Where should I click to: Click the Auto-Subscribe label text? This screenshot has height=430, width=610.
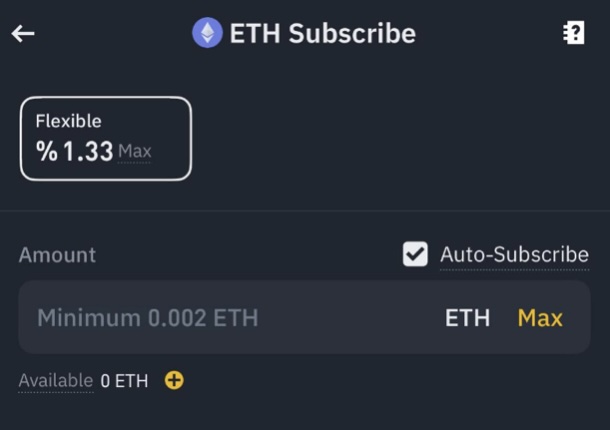point(514,255)
